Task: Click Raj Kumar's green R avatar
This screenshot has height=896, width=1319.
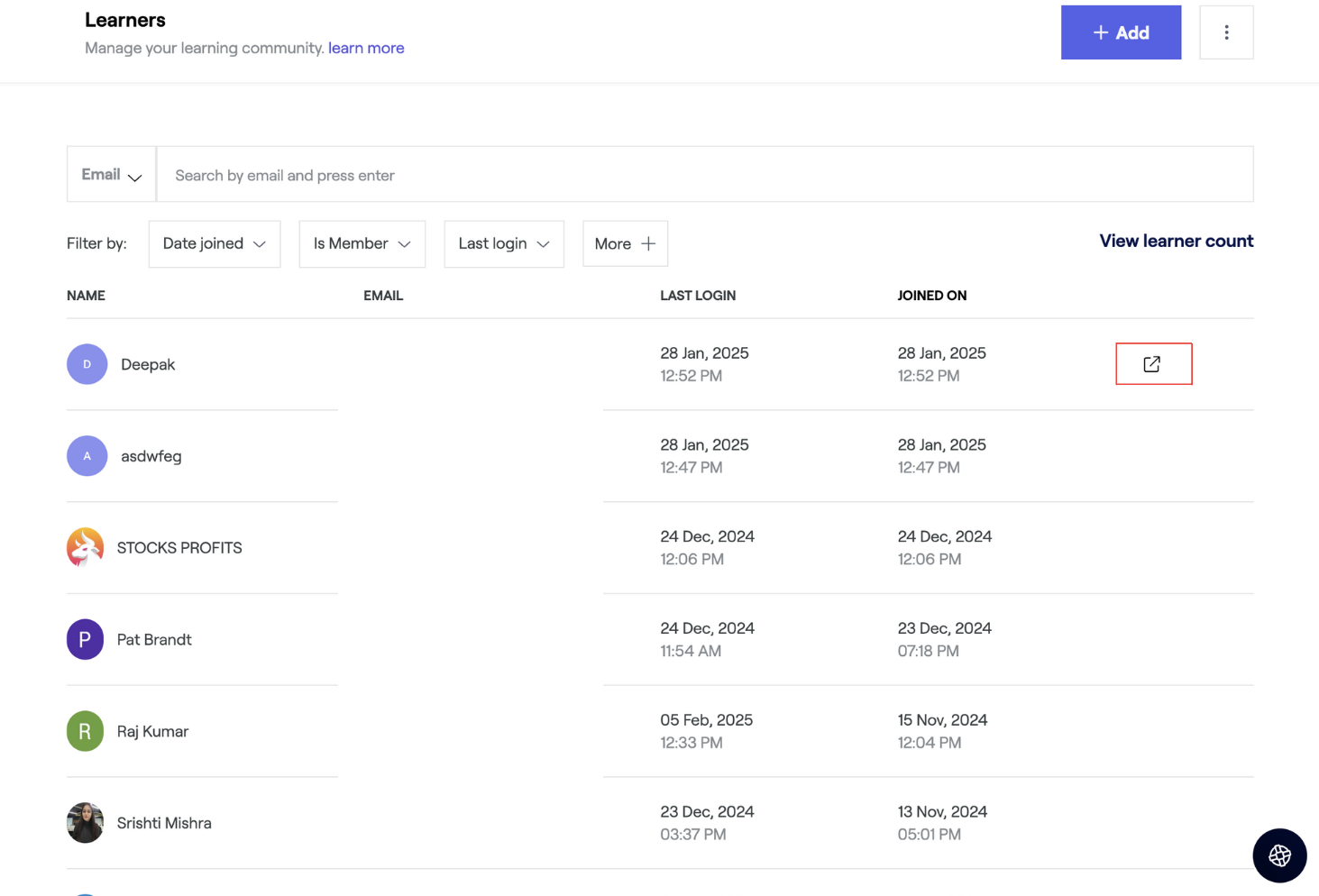Action: [x=86, y=731]
